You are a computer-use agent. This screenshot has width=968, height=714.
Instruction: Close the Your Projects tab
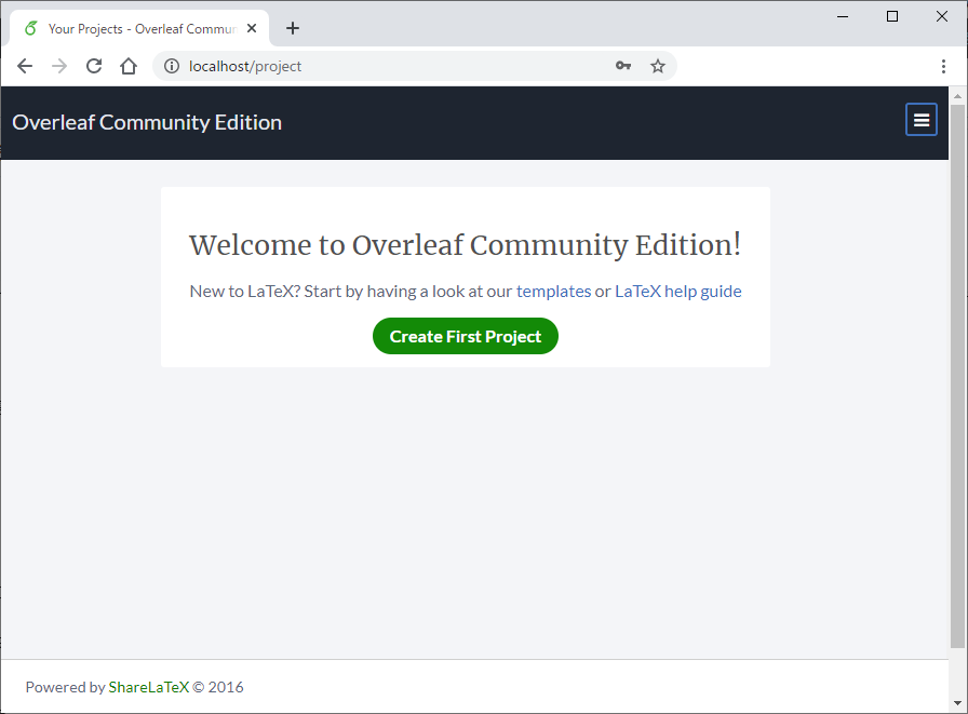252,28
